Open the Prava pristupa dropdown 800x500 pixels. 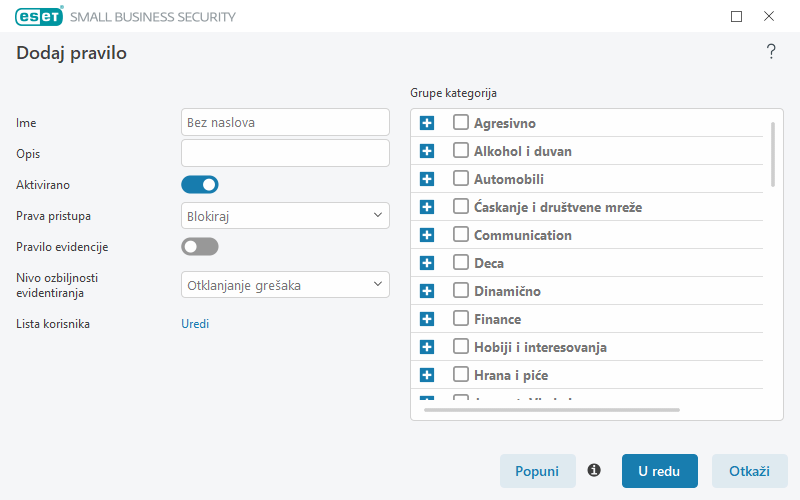[285, 216]
